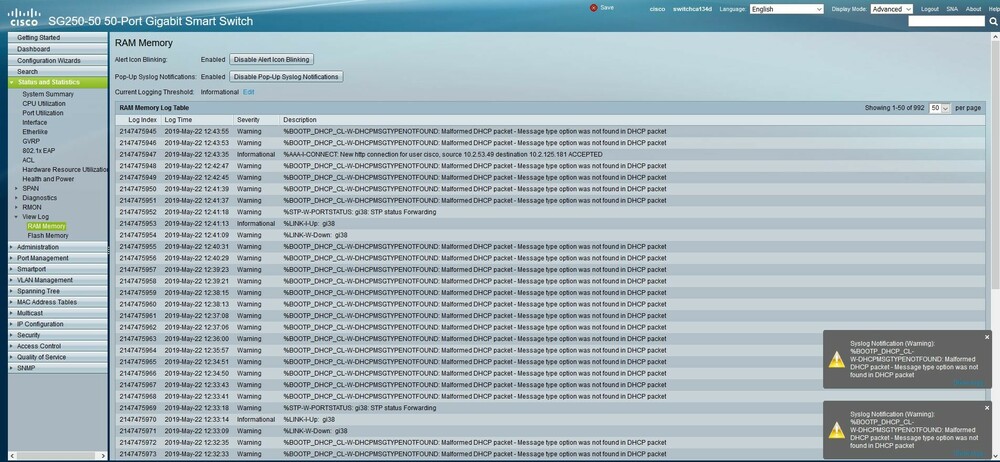Click into the top search input field

click(x=945, y=21)
